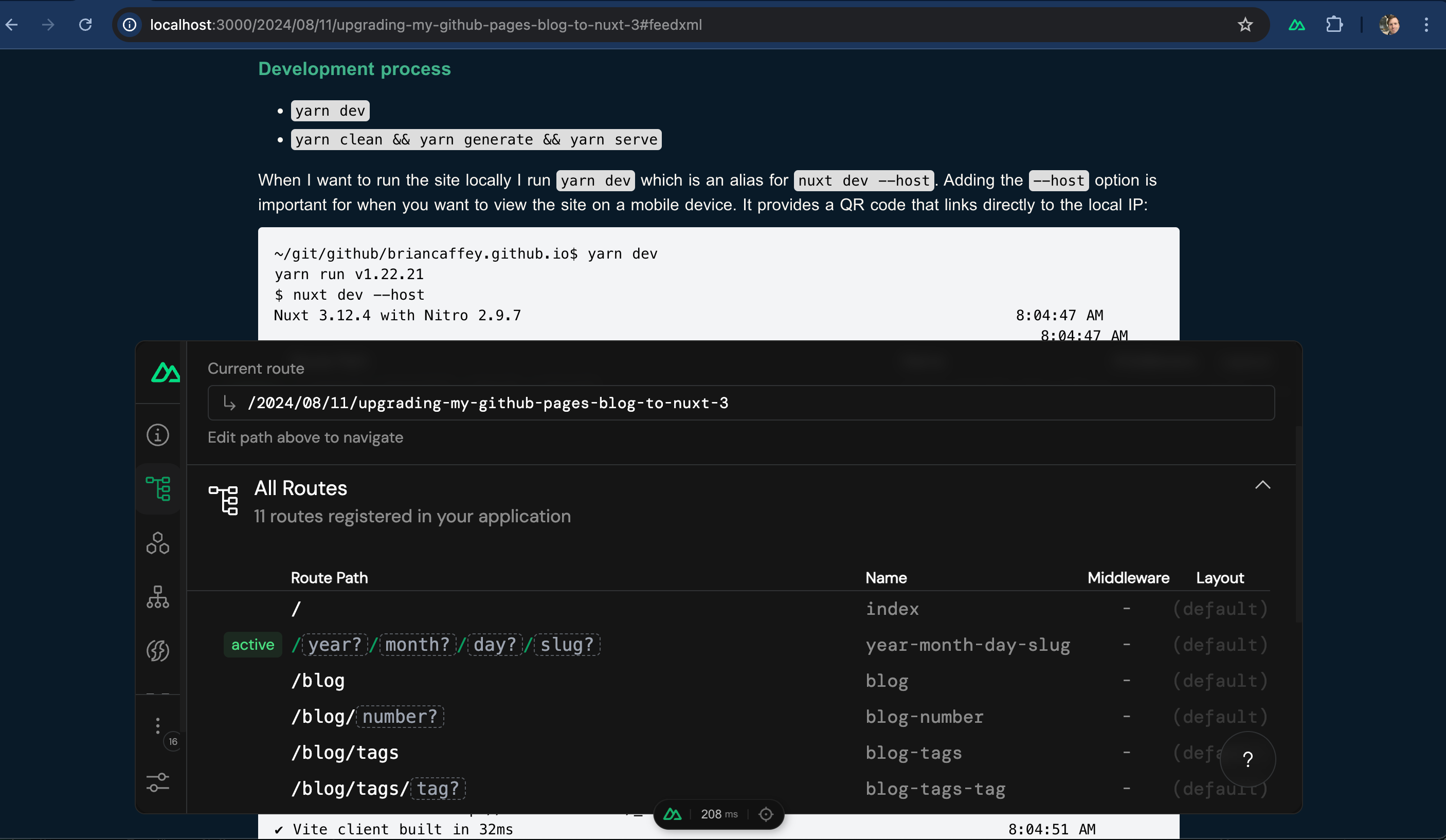Show more DevTools tabs (16)
Image resolution: width=1446 pixels, height=840 pixels.
click(x=158, y=726)
